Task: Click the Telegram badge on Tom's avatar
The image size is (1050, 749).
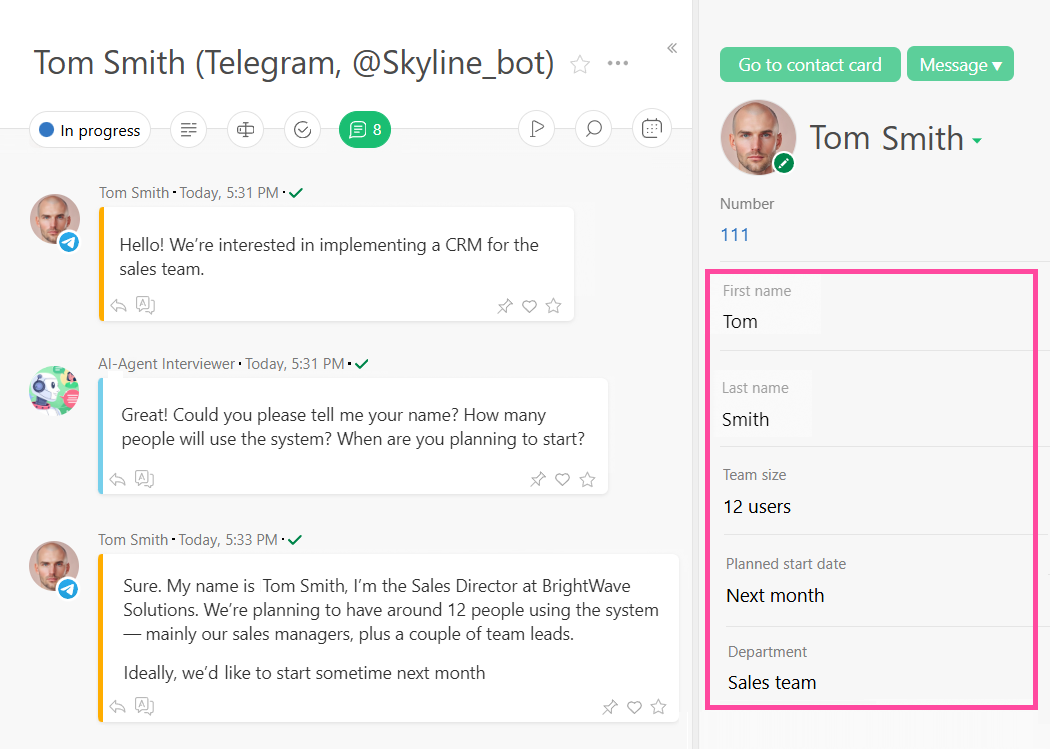Action: pos(68,241)
